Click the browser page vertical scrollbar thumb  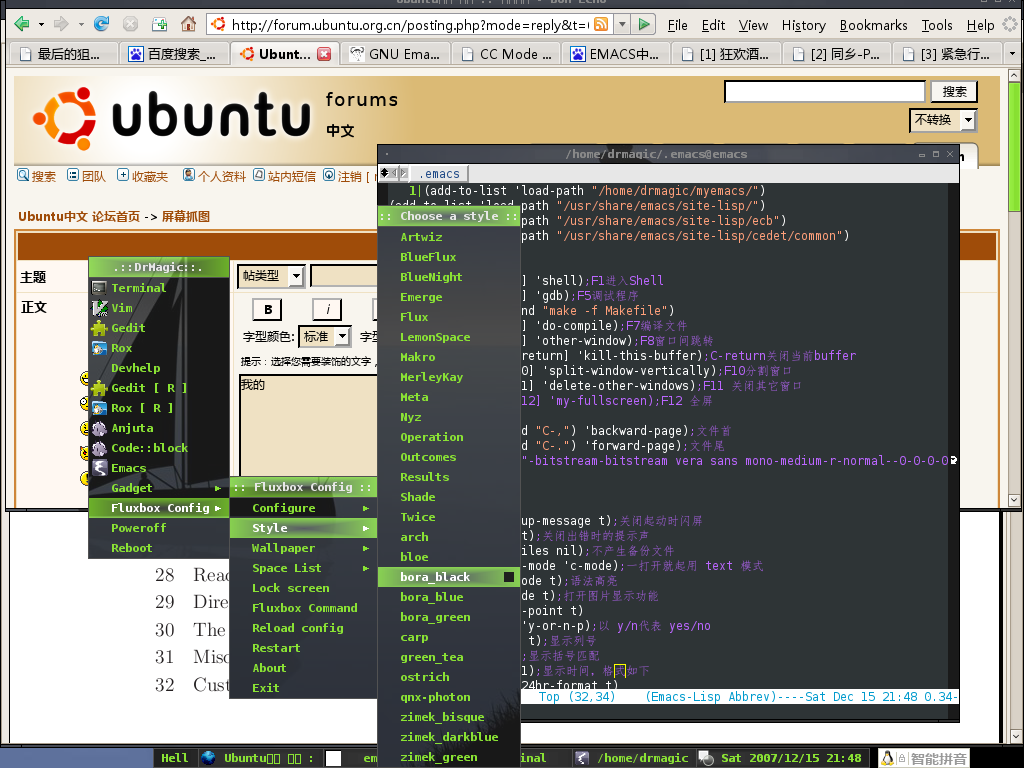point(1014,146)
